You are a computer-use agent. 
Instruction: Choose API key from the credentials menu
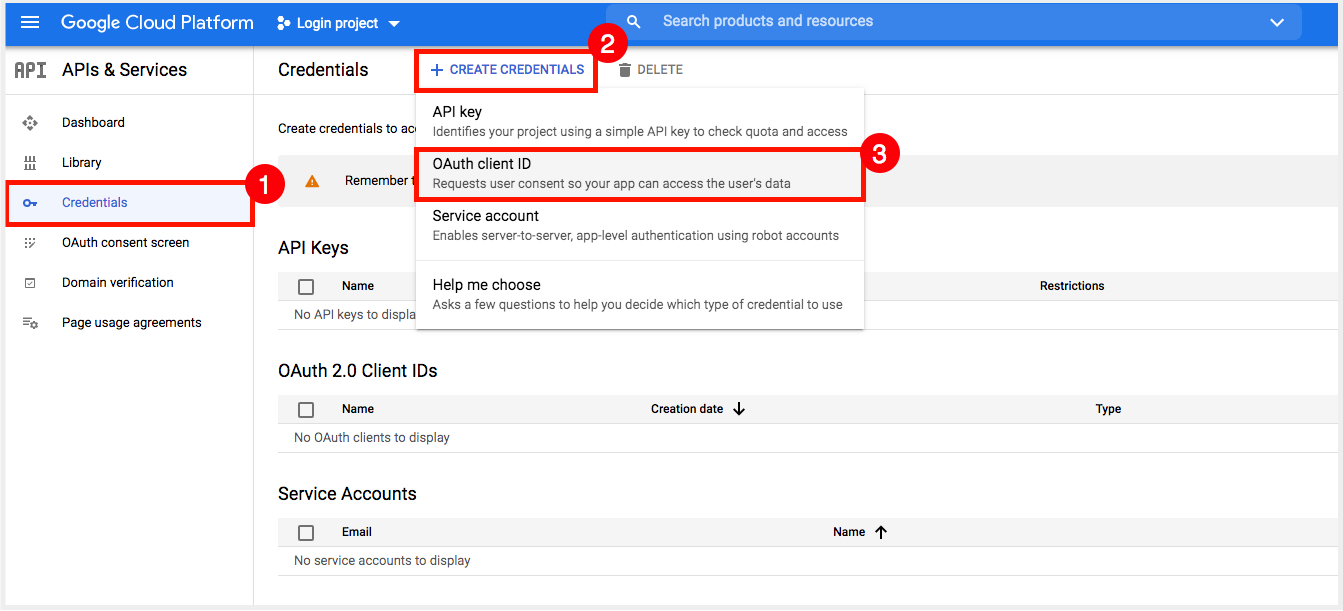pyautogui.click(x=640, y=121)
